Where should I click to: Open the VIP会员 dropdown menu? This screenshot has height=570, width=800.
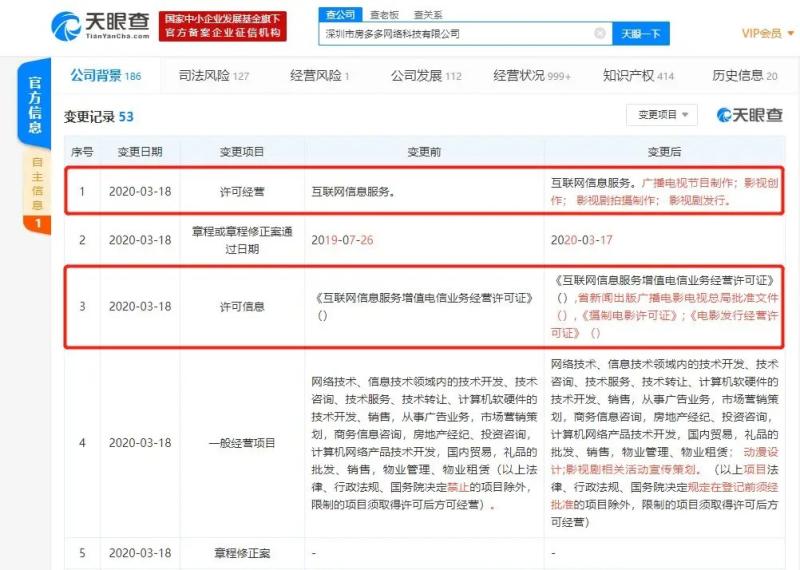(x=767, y=34)
